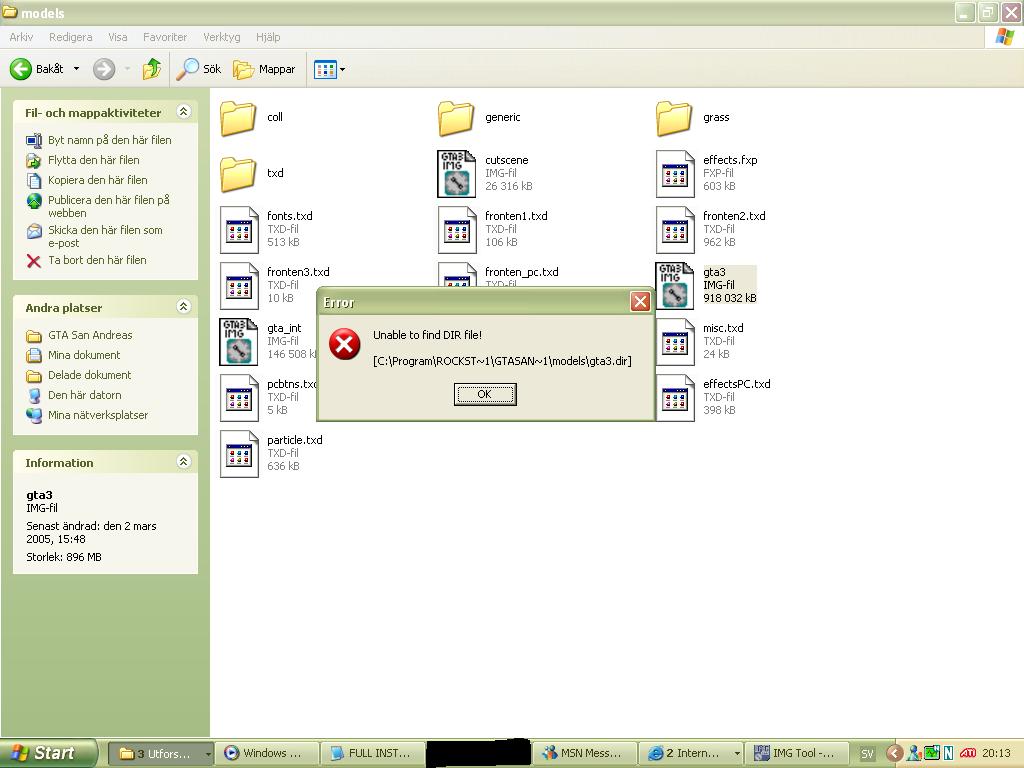The width and height of the screenshot is (1024, 768).
Task: Select the fronten2.txd file icon
Action: (675, 230)
